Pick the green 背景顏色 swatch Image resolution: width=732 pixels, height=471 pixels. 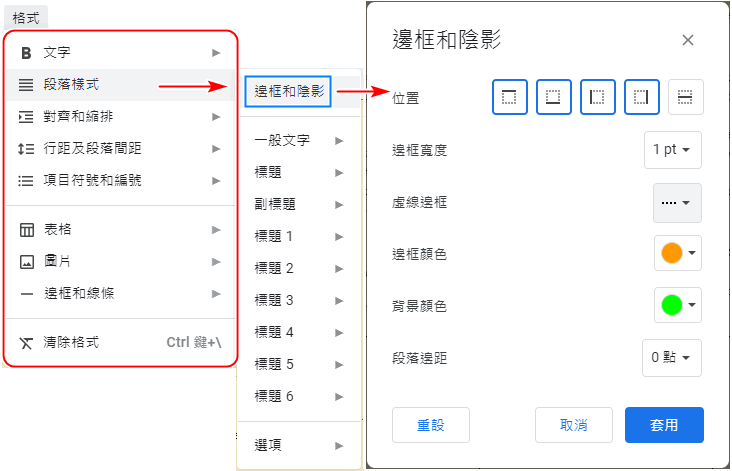tap(672, 305)
